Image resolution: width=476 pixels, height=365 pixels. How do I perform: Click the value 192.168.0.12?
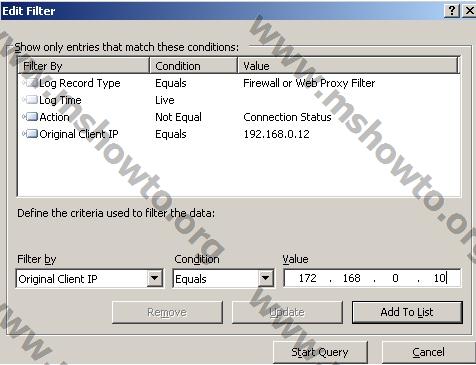[x=276, y=134]
